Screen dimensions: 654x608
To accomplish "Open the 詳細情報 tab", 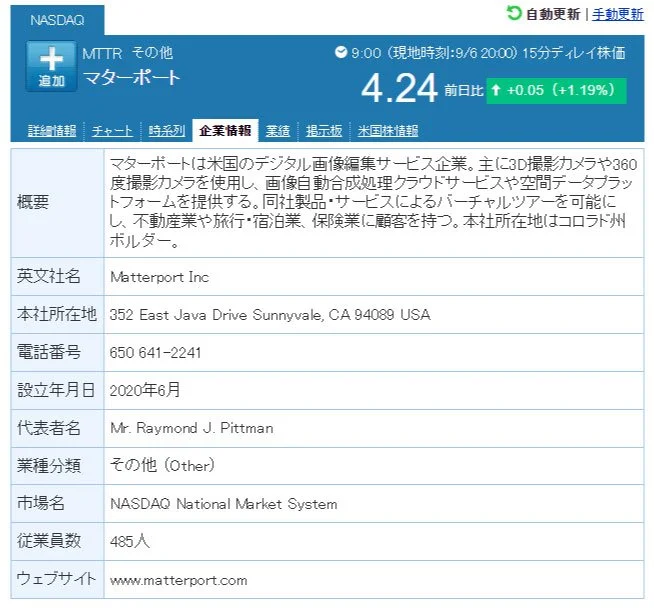I will [52, 131].
